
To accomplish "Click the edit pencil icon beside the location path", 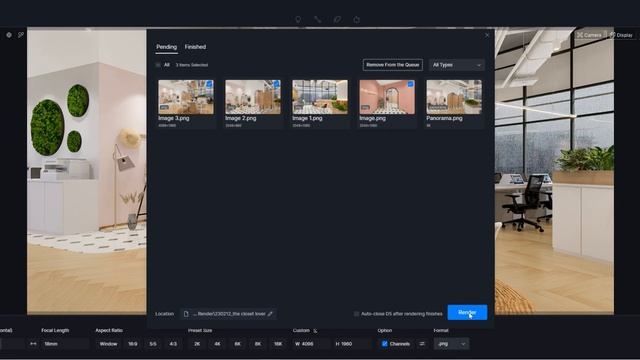I will click(x=270, y=314).
